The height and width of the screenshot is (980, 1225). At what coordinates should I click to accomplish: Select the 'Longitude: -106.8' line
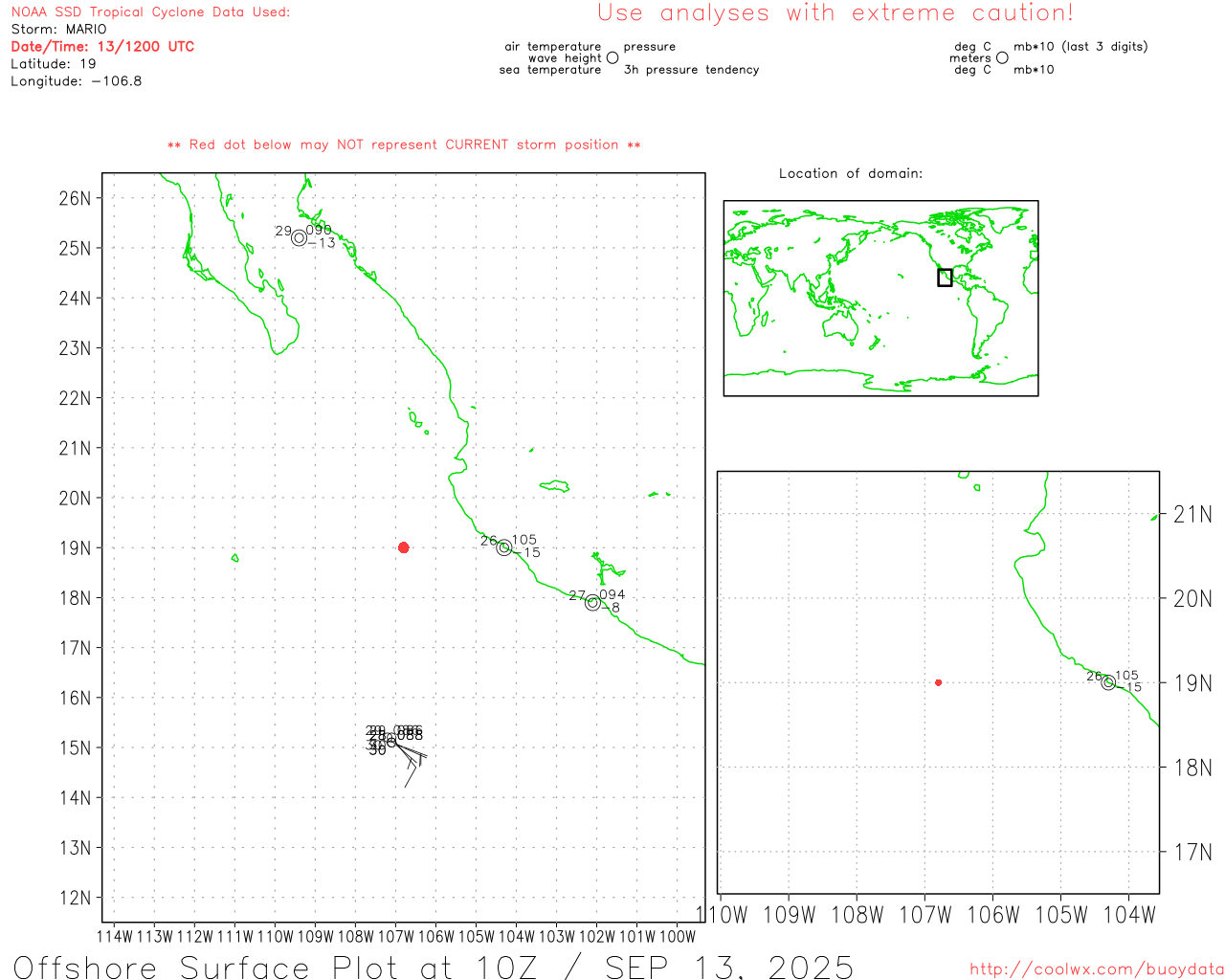tap(77, 81)
